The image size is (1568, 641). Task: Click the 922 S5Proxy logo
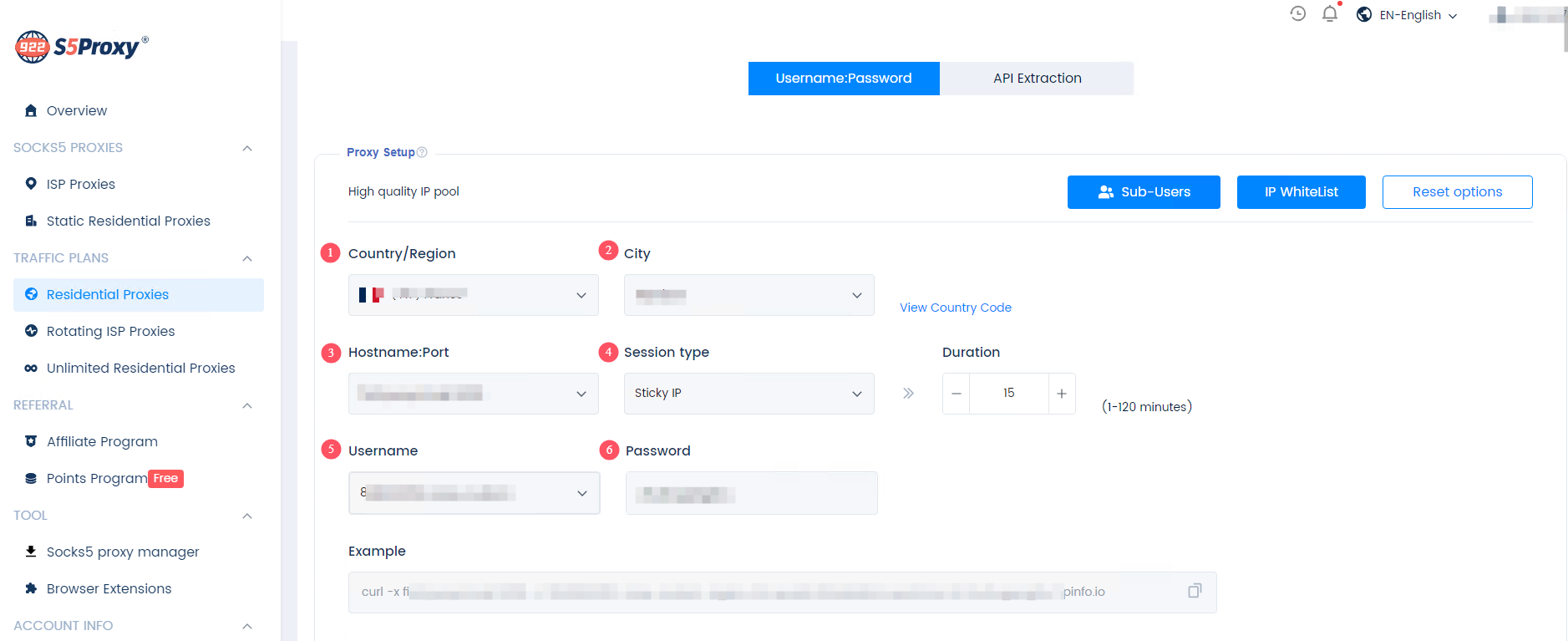point(82,47)
